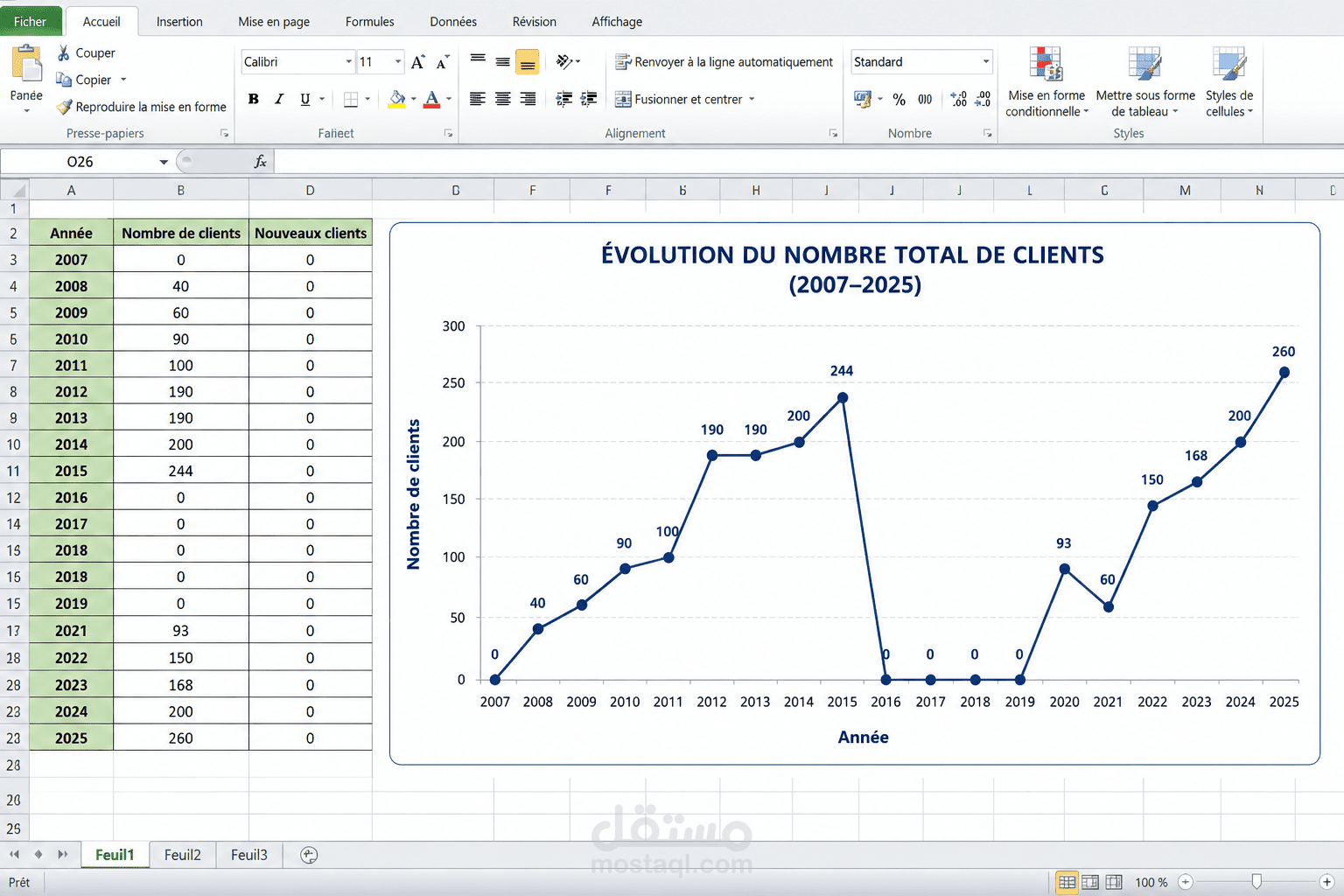1344x896 pixels.
Task: Click the insert function fx icon
Action: [x=260, y=162]
